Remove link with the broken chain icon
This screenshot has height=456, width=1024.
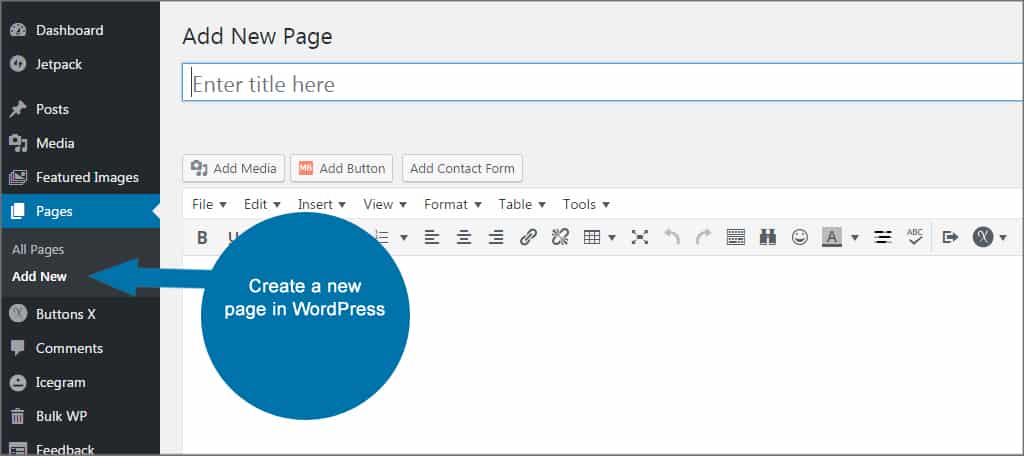560,237
